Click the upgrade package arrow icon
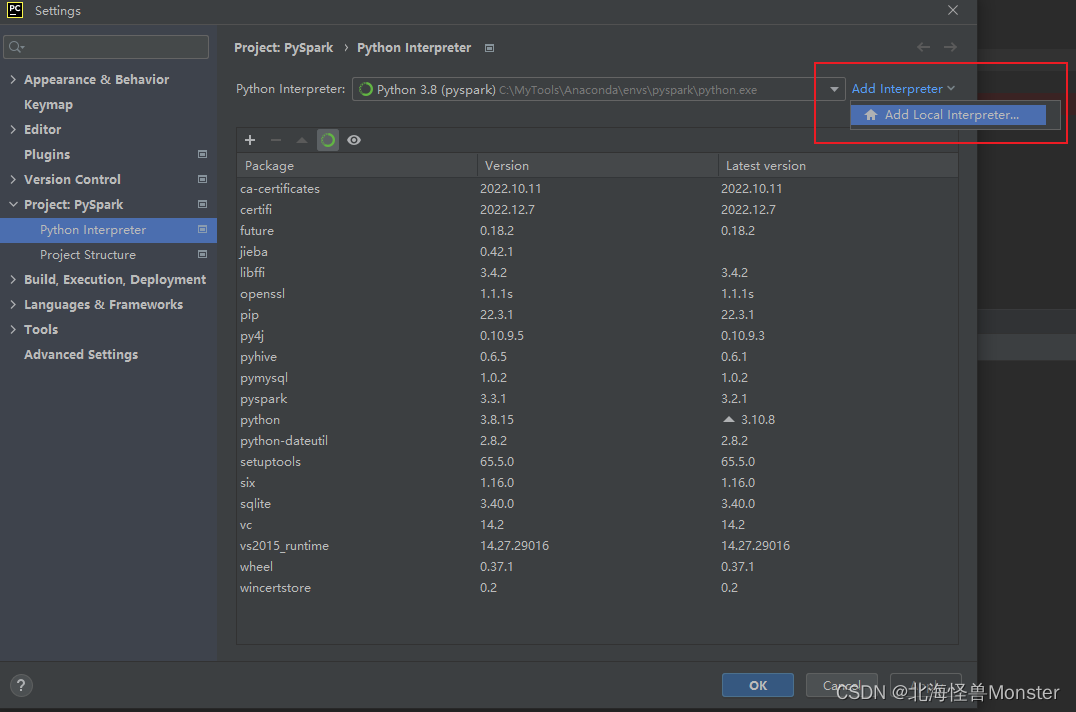This screenshot has width=1076, height=712. click(x=301, y=140)
